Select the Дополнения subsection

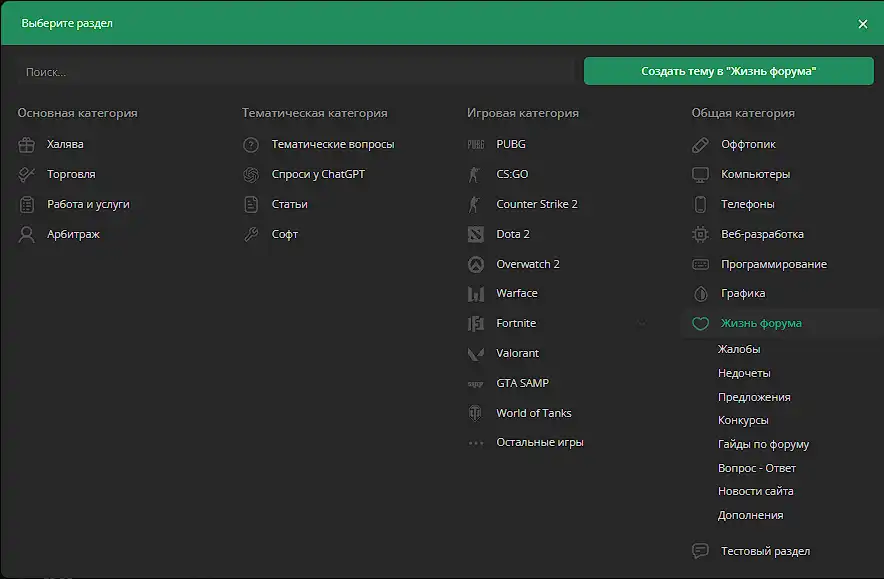750,516
